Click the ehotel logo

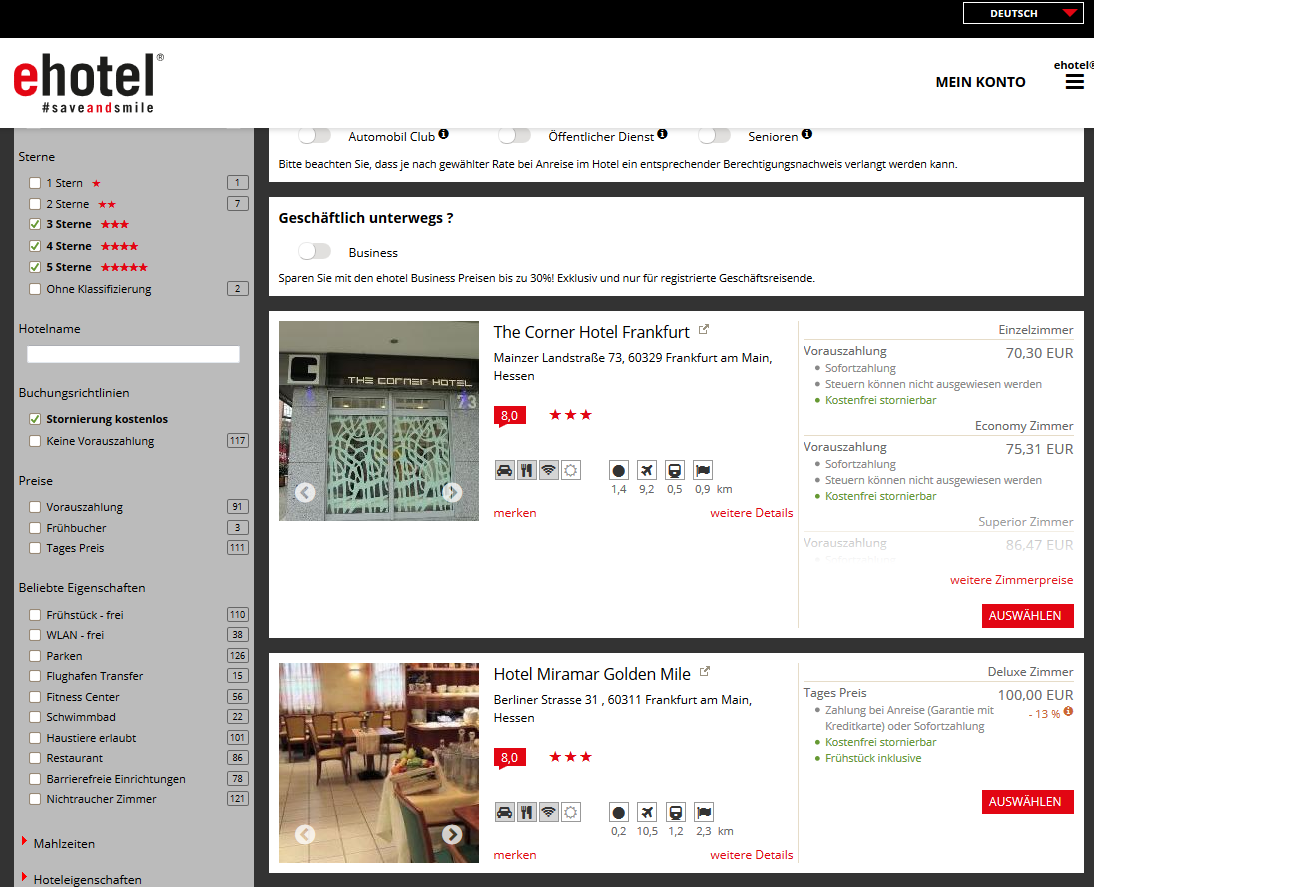tap(89, 83)
